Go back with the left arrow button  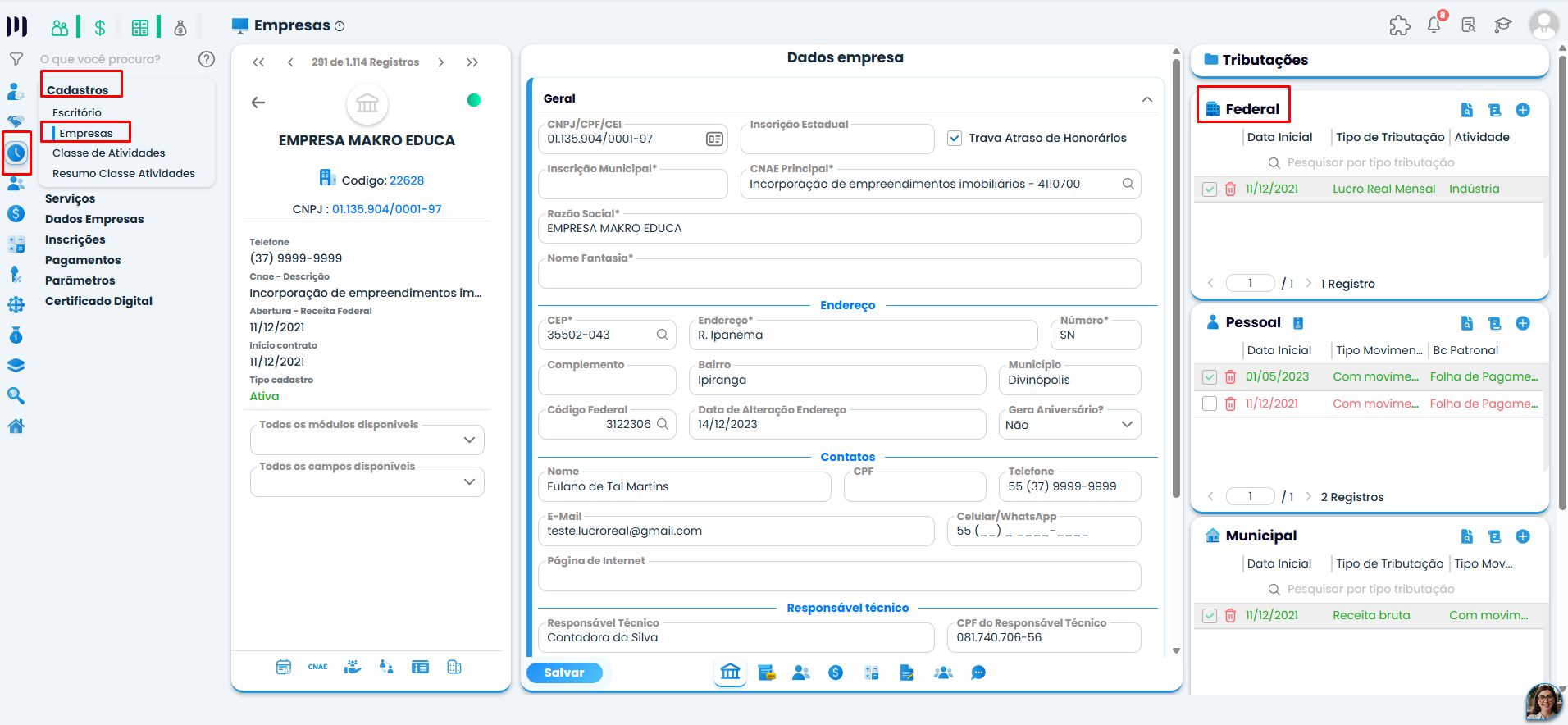(258, 103)
